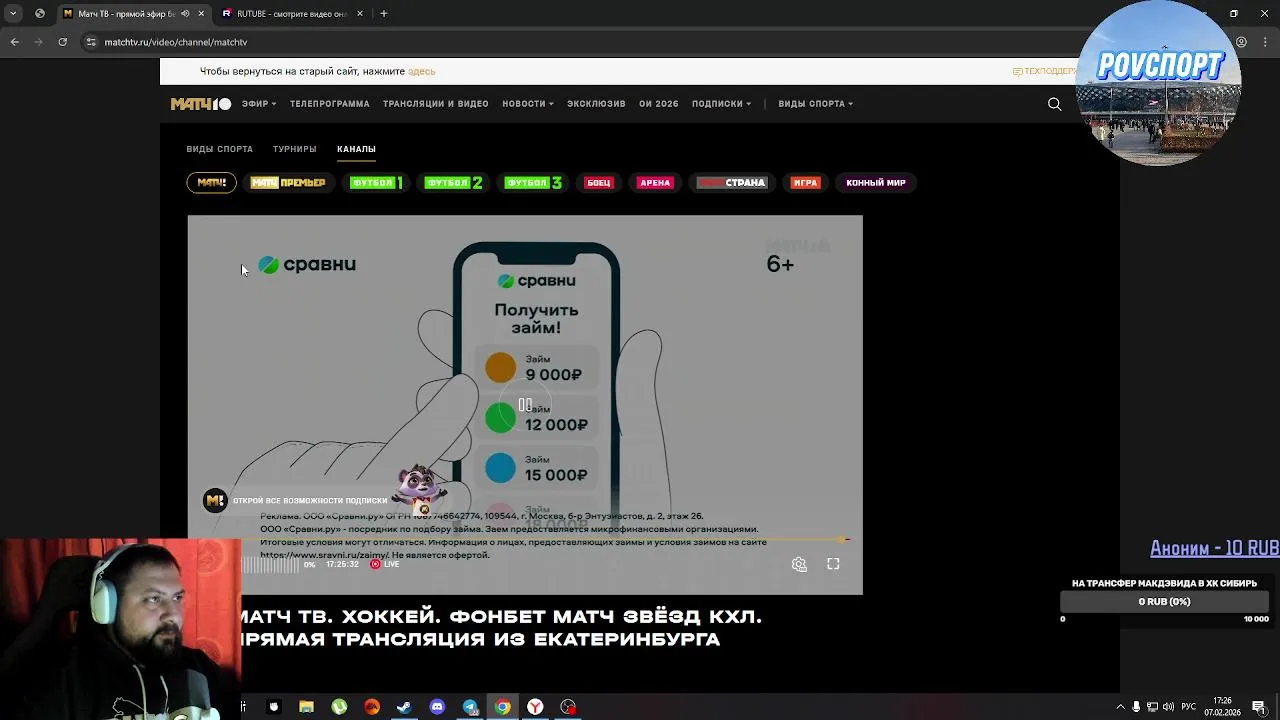Screen dimensions: 1280x720
Task: Select the ИГРА channel
Action: point(805,183)
